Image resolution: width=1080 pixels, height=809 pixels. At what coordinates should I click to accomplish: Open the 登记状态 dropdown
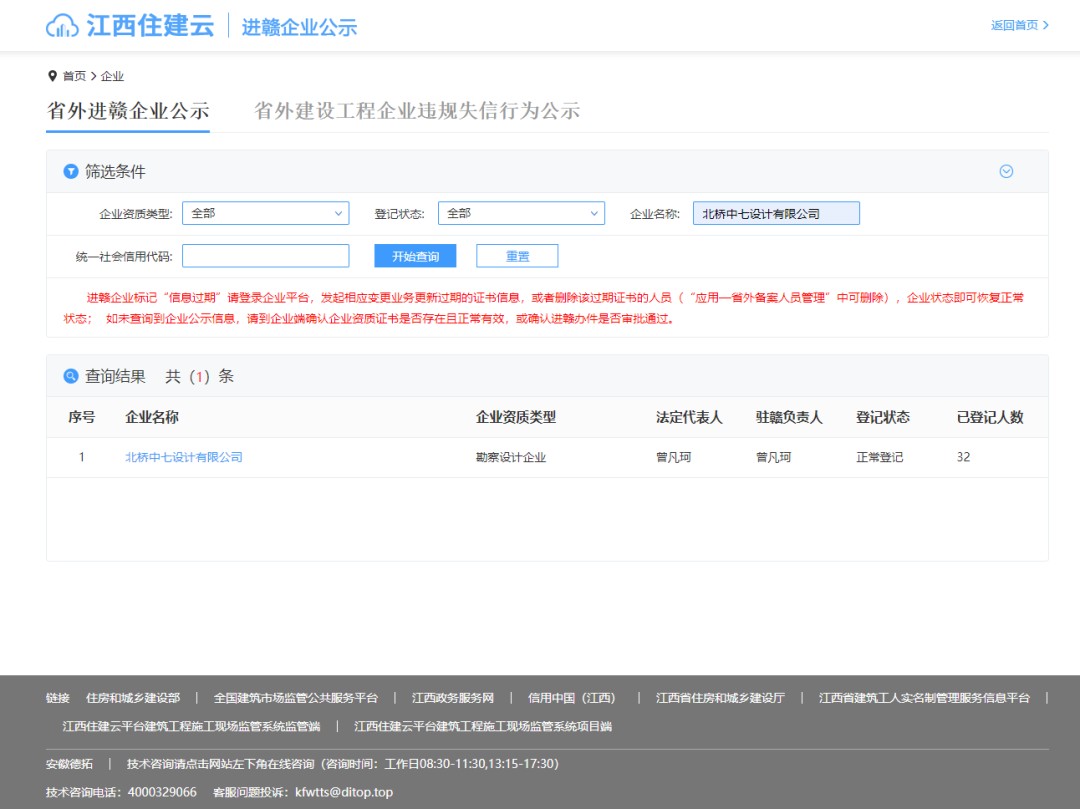coord(521,213)
